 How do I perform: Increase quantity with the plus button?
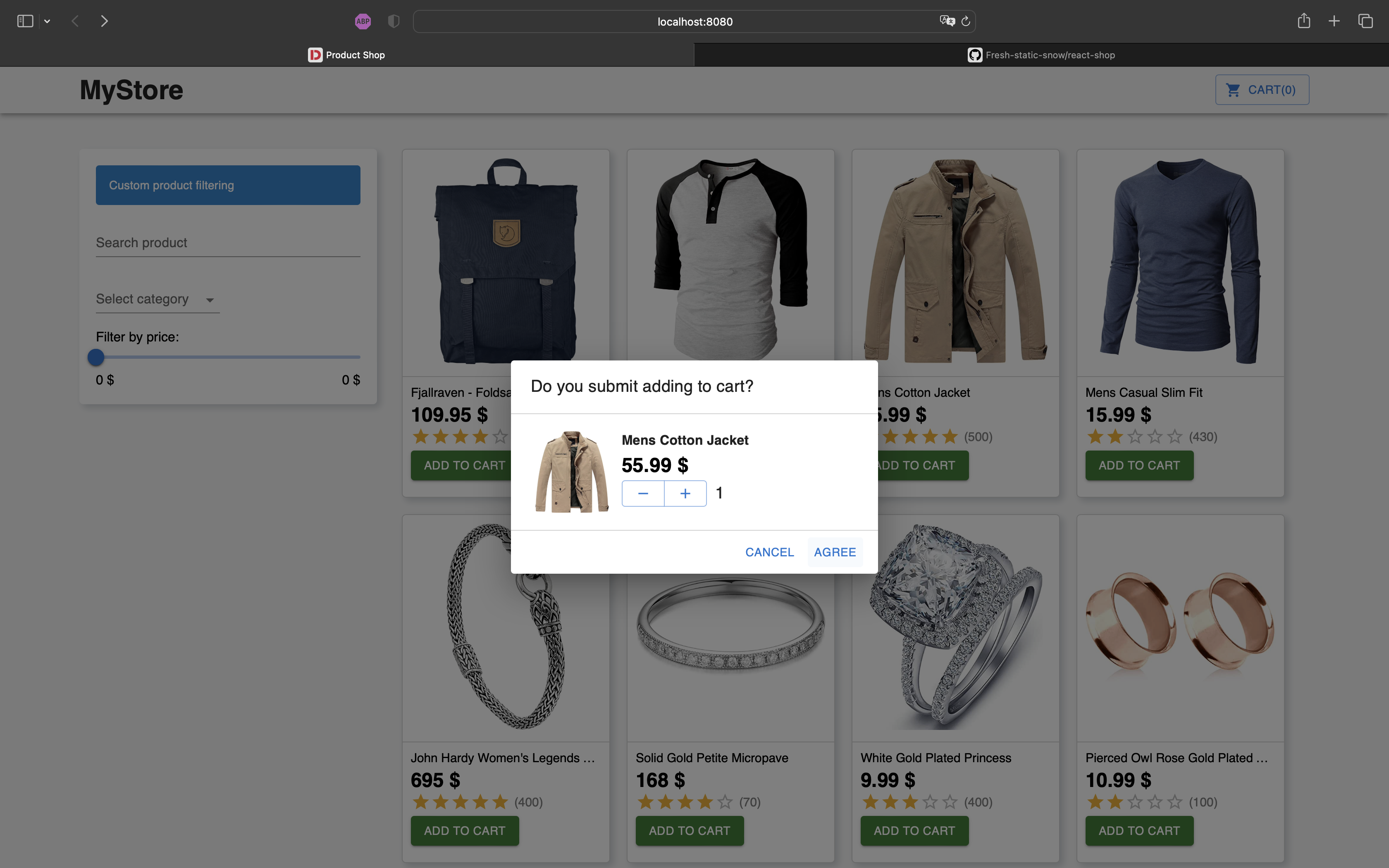[x=685, y=493]
